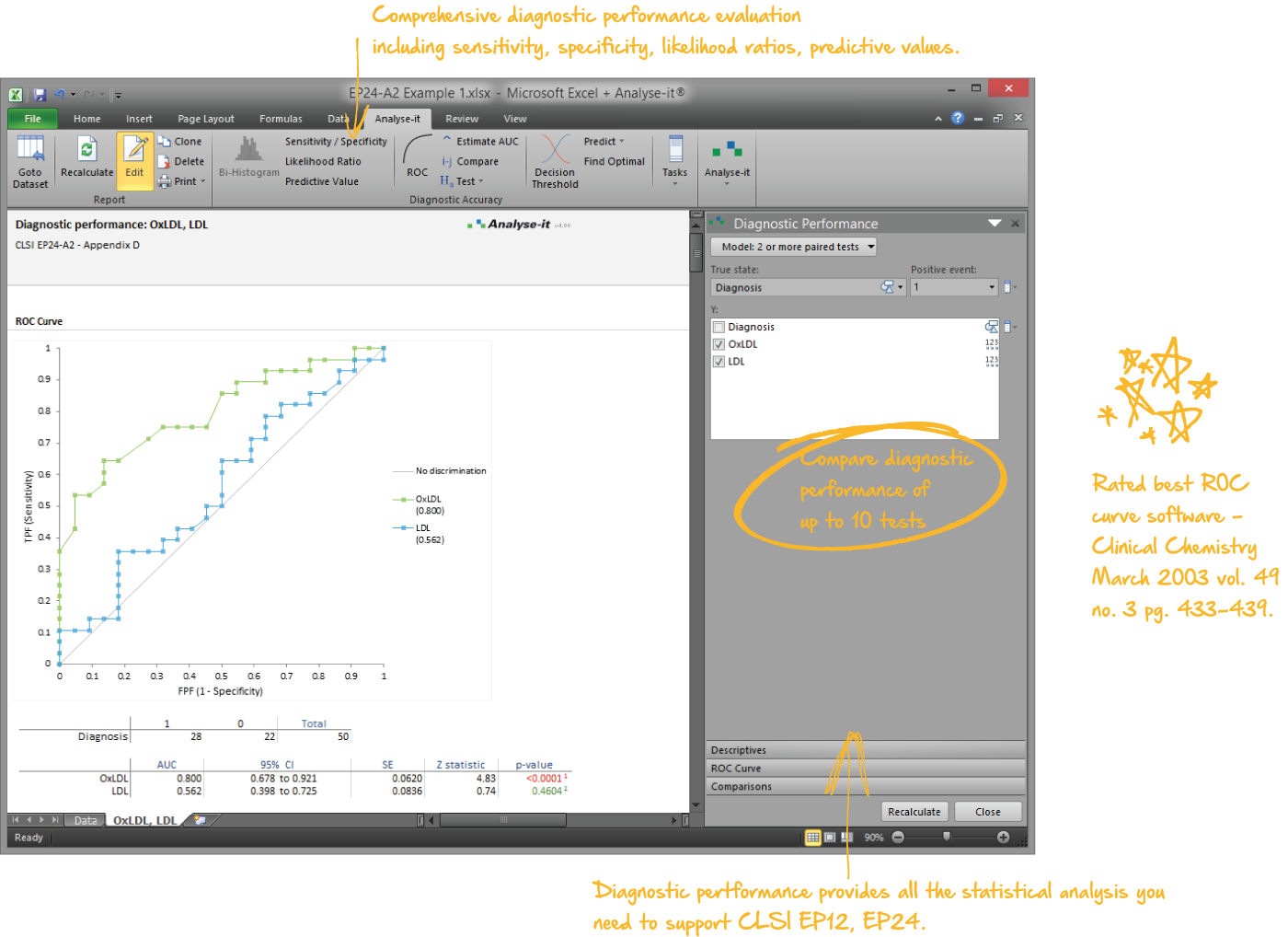Screen dimensions: 1288x937
Task: Open the Tasks dropdown menu
Action: pyautogui.click(x=675, y=161)
